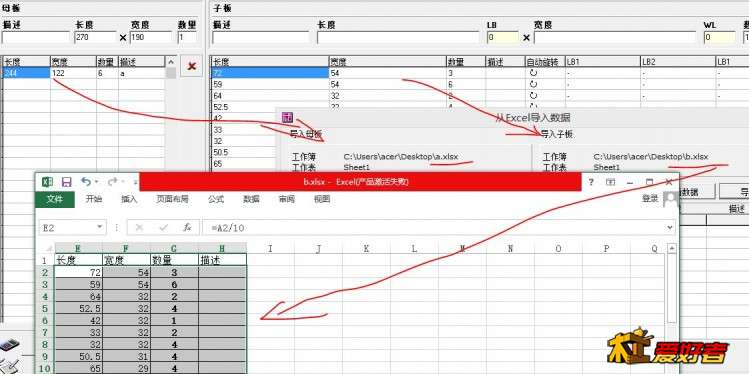Toggle auto-rotate icon for the 72 x 54 row
Screen dimensions: 749x374
[534, 73]
